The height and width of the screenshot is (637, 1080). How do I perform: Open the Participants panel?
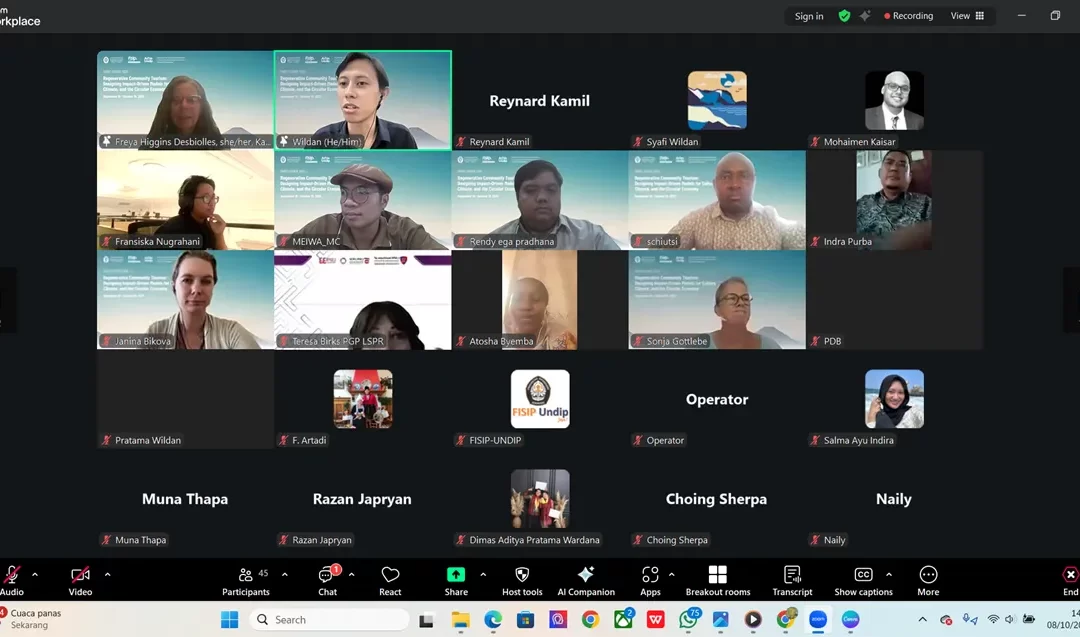[246, 580]
